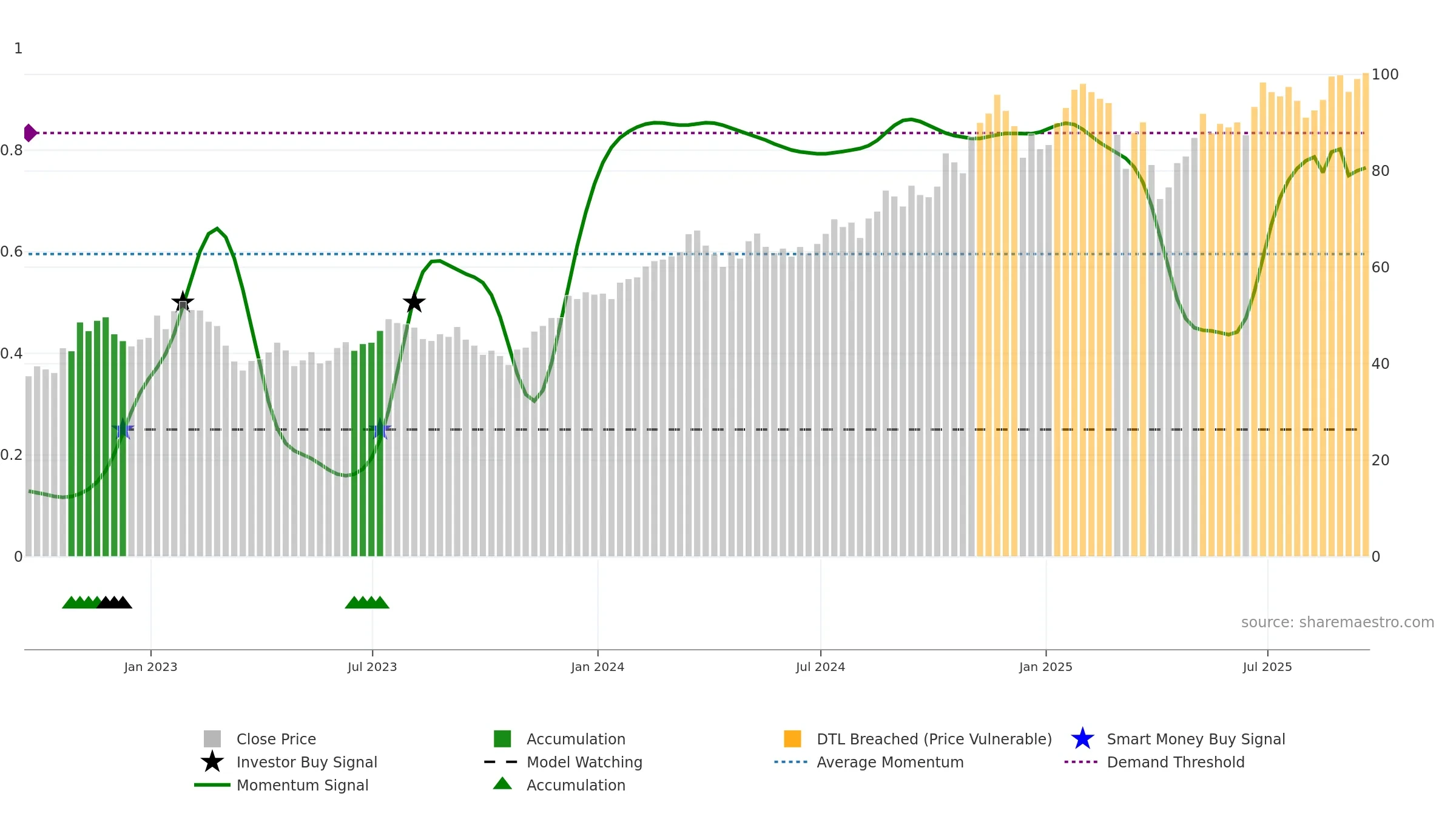Click the green accumulation triangles near Jul 2023

coord(367,602)
